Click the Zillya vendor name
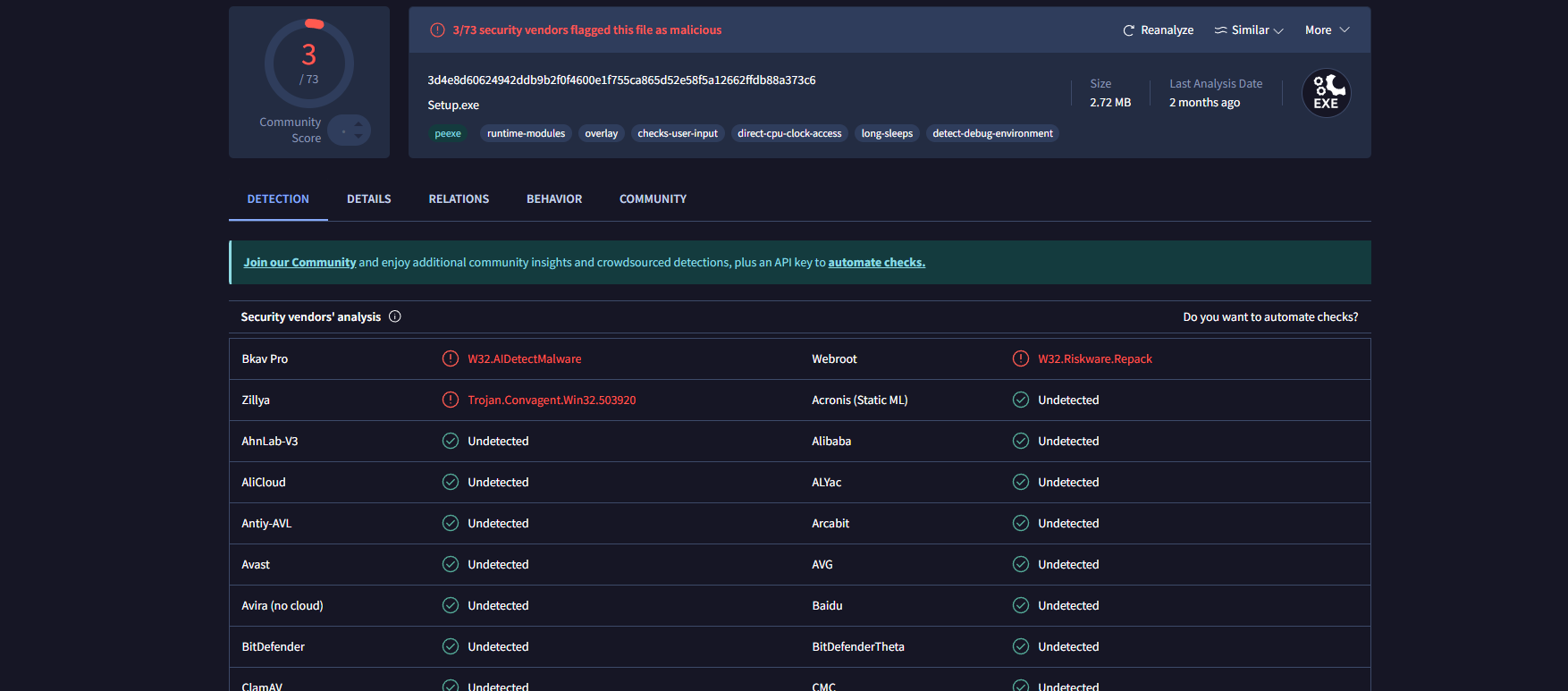 pyautogui.click(x=256, y=400)
